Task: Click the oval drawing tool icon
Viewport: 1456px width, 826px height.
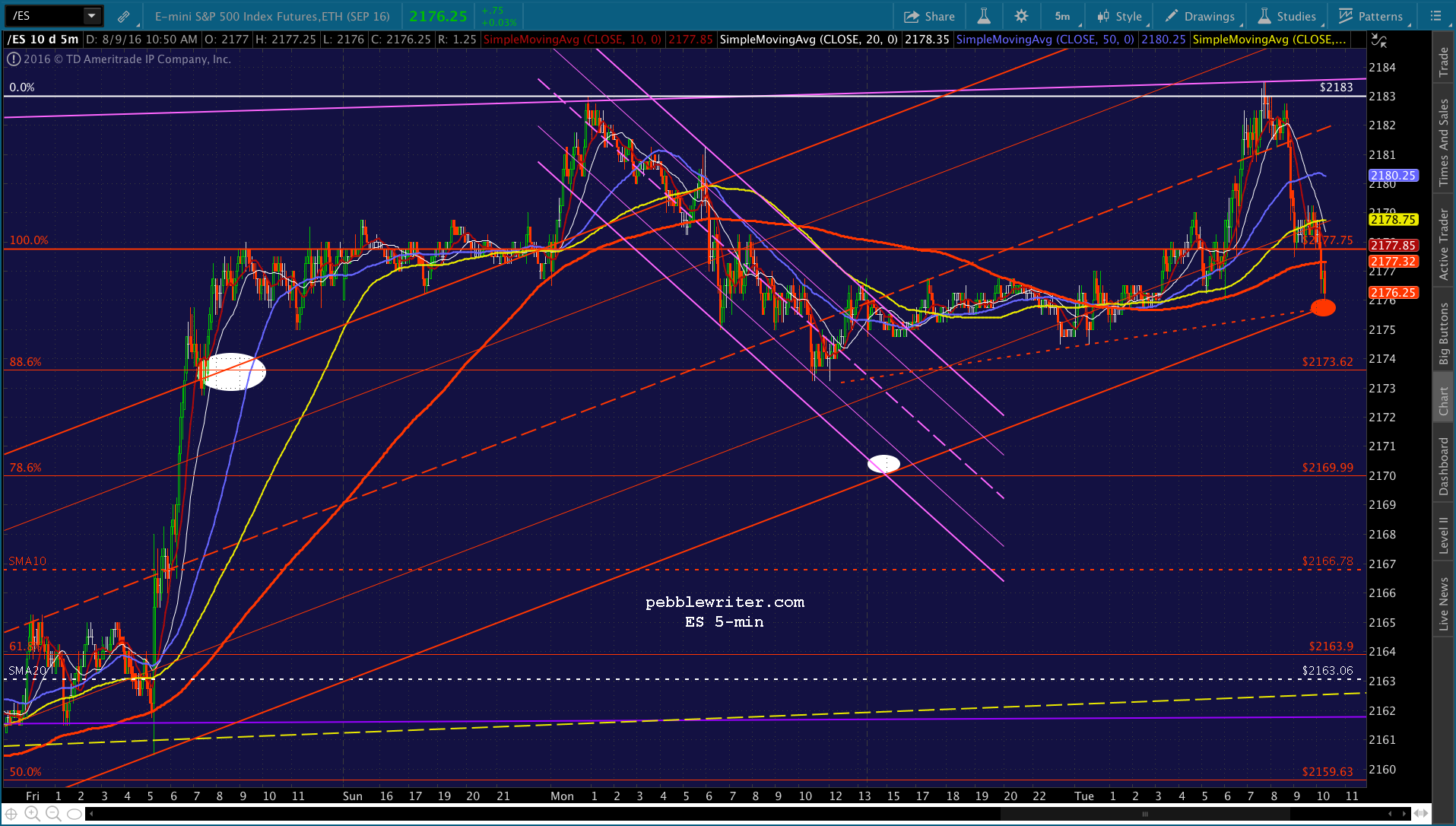Action: click(75, 814)
